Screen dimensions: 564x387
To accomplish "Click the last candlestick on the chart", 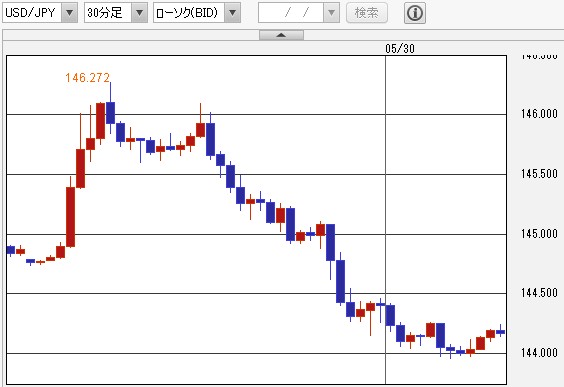I will [500, 332].
